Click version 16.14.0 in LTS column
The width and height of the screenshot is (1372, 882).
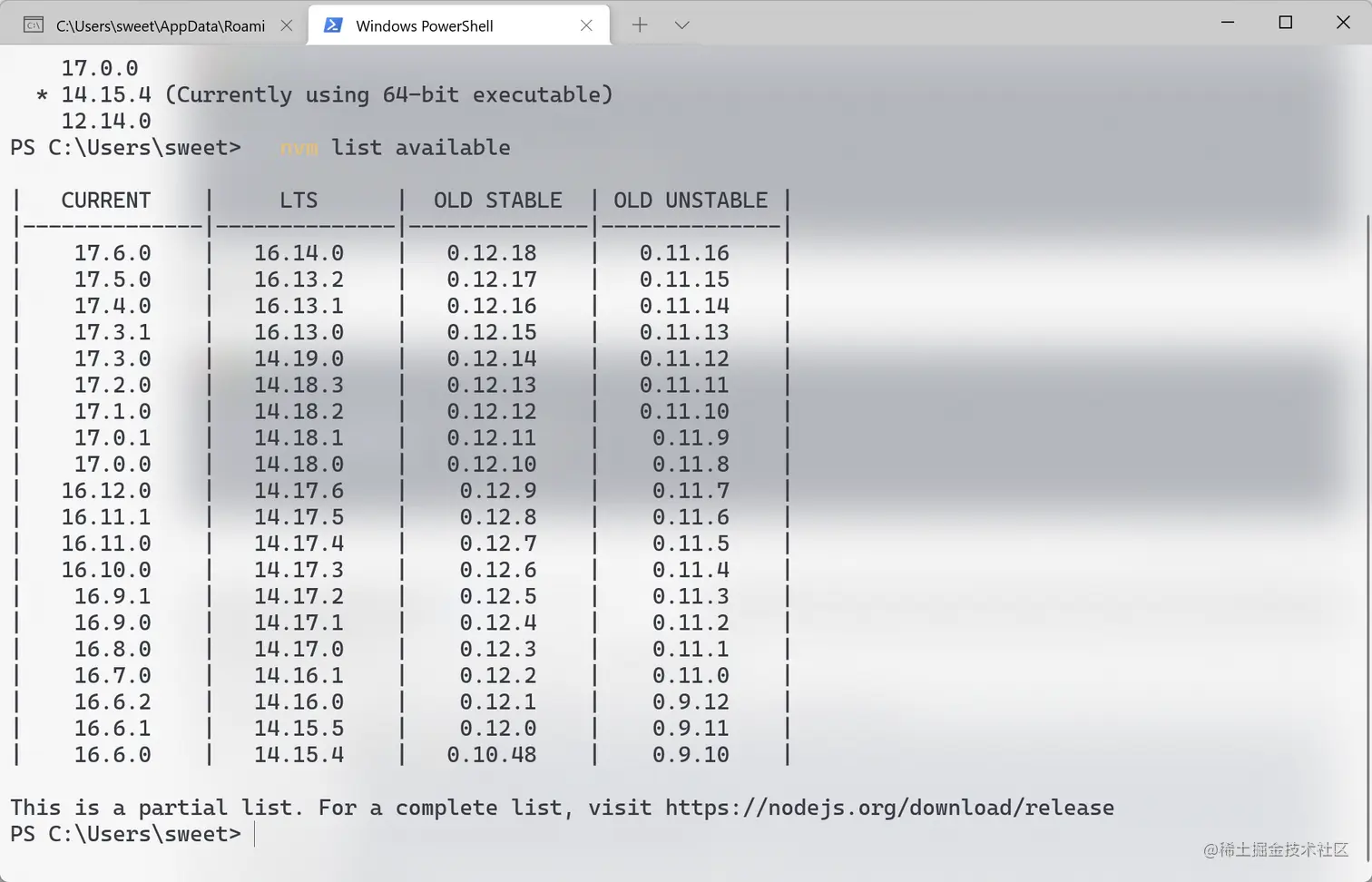pyautogui.click(x=299, y=253)
